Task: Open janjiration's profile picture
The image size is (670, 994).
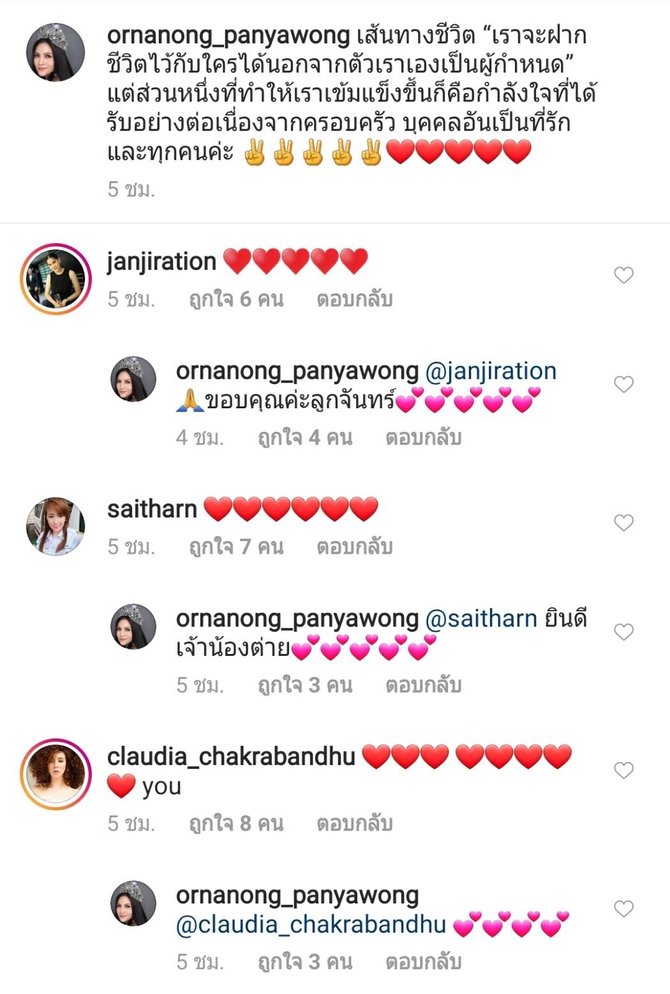Action: point(56,279)
